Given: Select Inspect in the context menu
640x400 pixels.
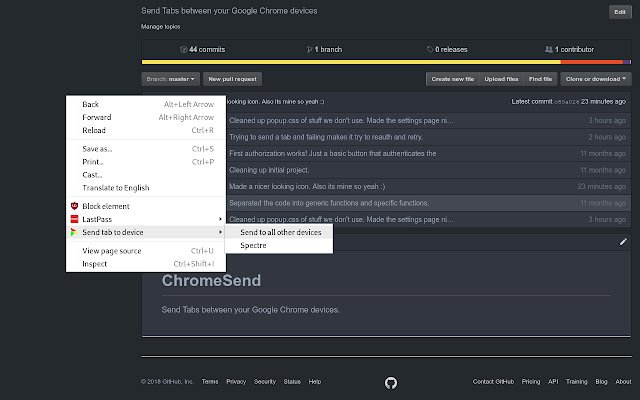Looking at the screenshot, I should click(x=146, y=264).
